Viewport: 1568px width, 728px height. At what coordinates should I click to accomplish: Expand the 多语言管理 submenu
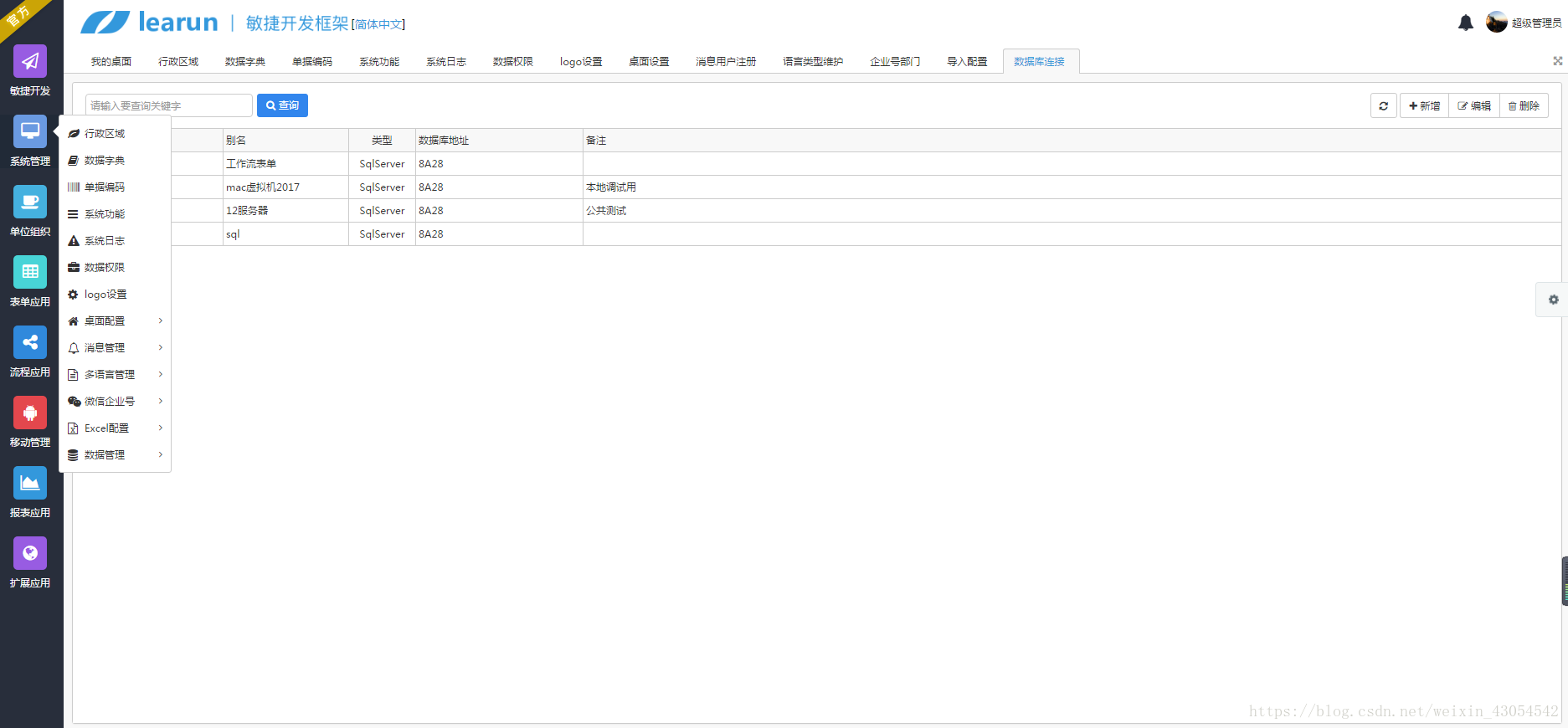coord(115,375)
